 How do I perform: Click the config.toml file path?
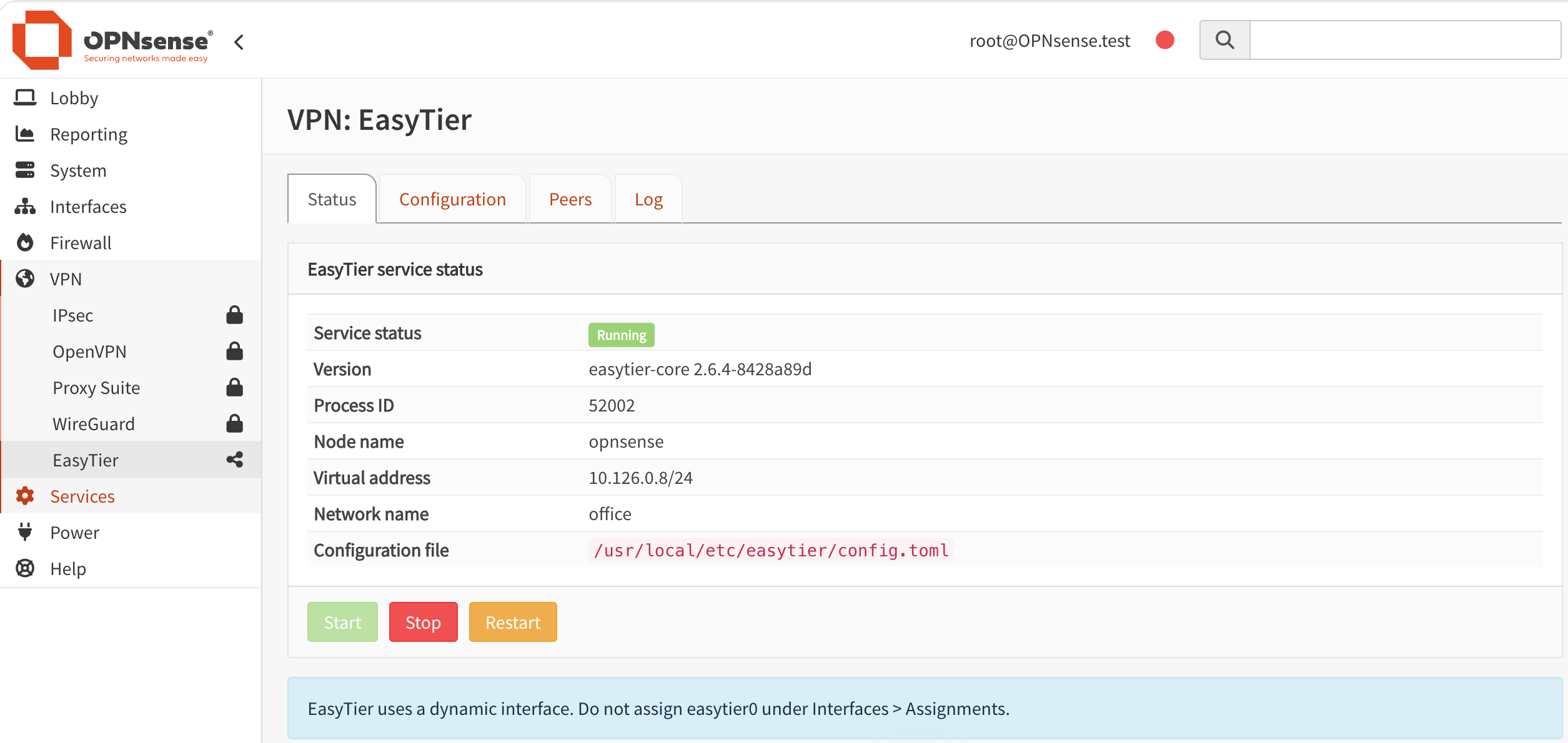pos(771,550)
